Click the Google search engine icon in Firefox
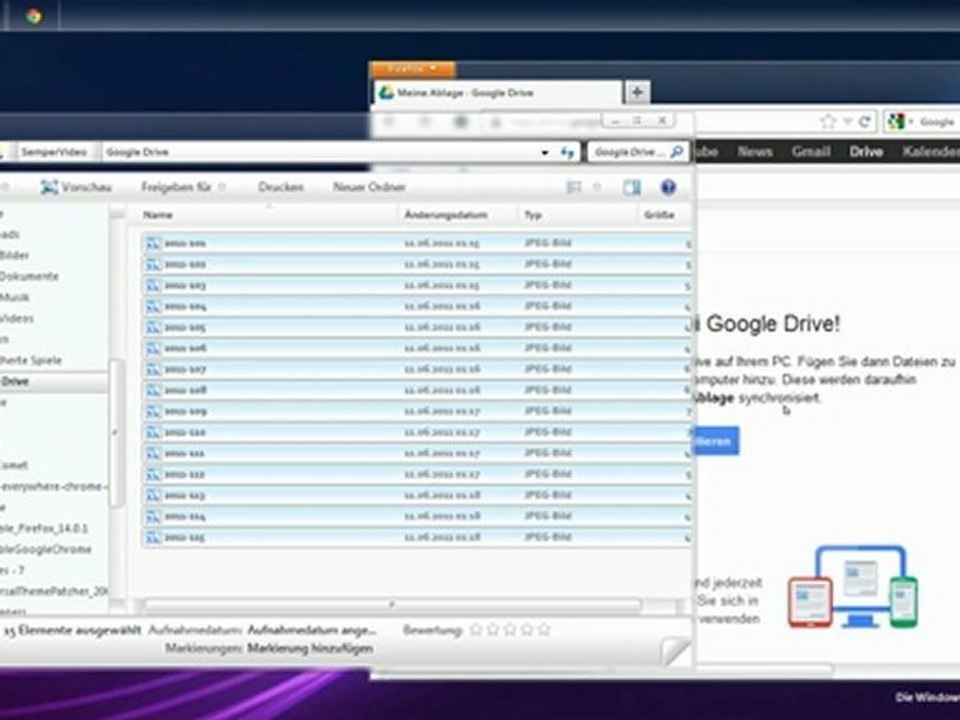The image size is (960, 720). [896, 121]
